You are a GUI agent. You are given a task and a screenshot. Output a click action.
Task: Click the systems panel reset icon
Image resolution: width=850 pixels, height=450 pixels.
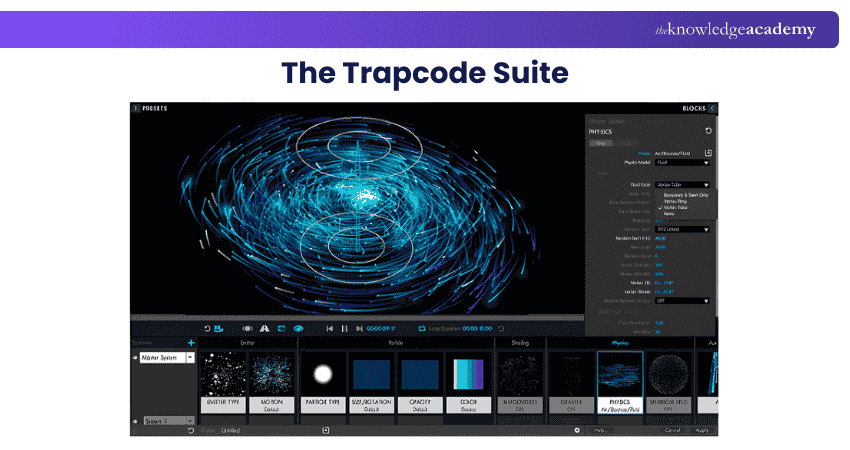[x=190, y=430]
